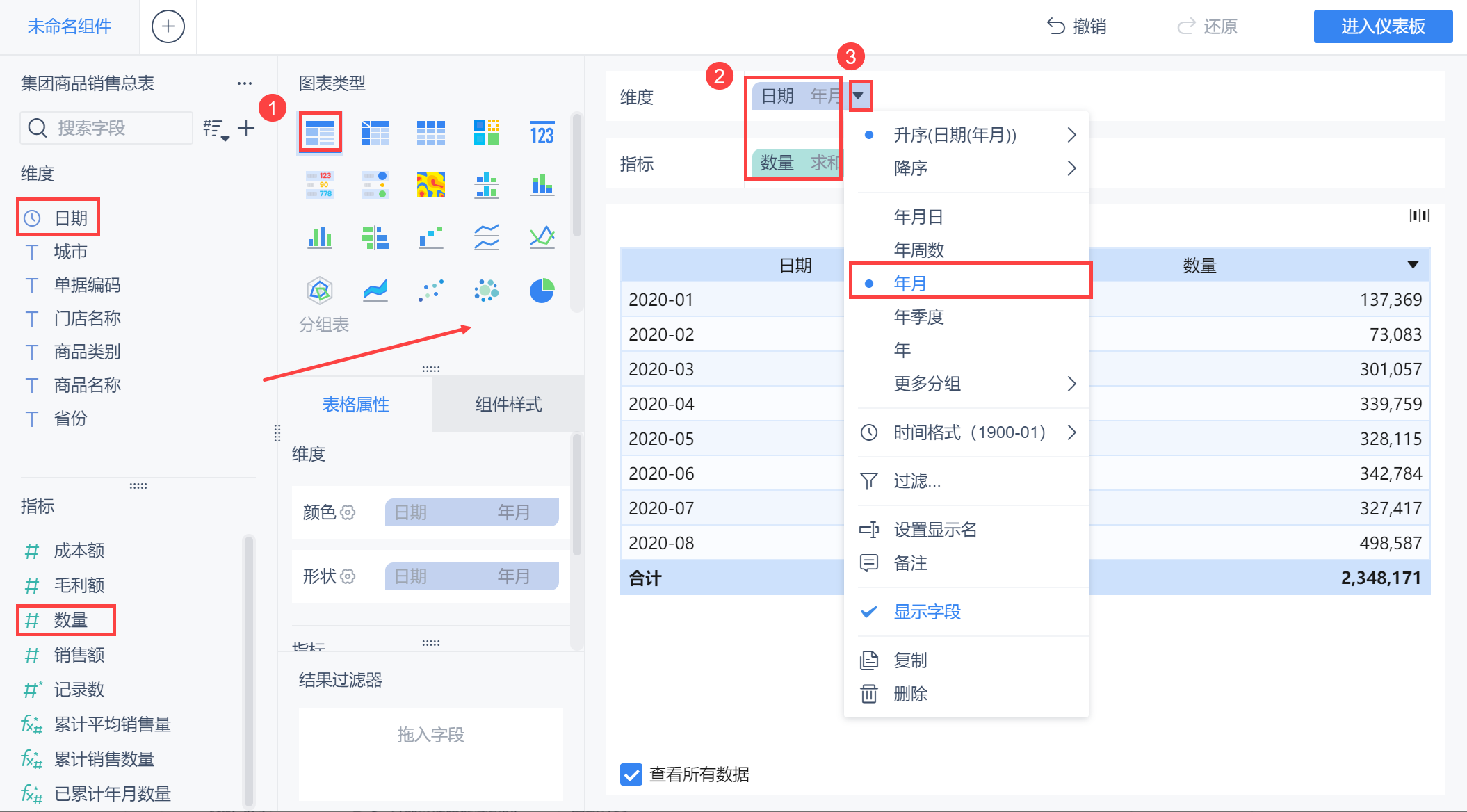Select the pie chart type icon
Screen dimensions: 1467x812
point(542,291)
